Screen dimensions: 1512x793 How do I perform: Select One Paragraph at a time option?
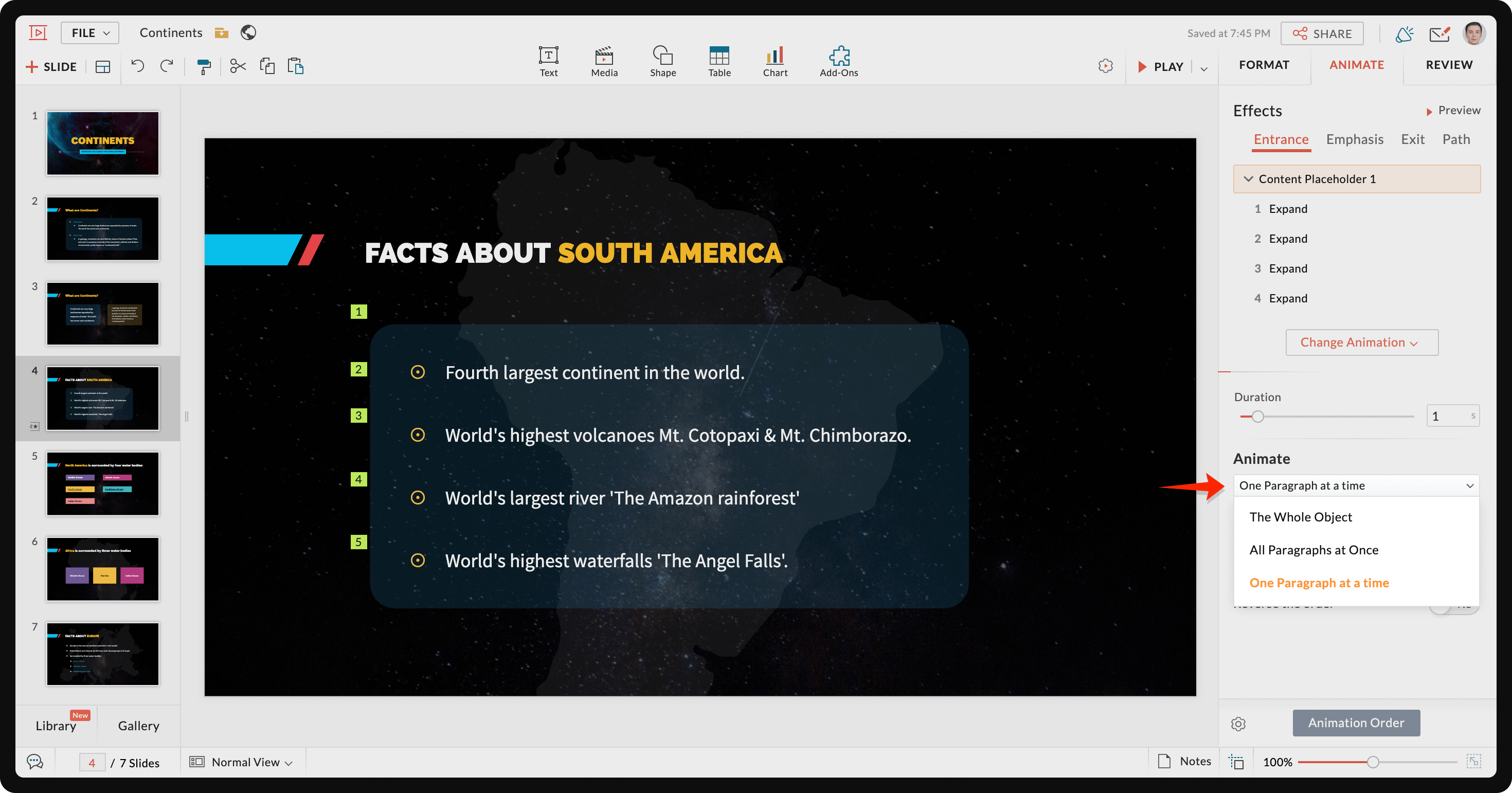1318,582
